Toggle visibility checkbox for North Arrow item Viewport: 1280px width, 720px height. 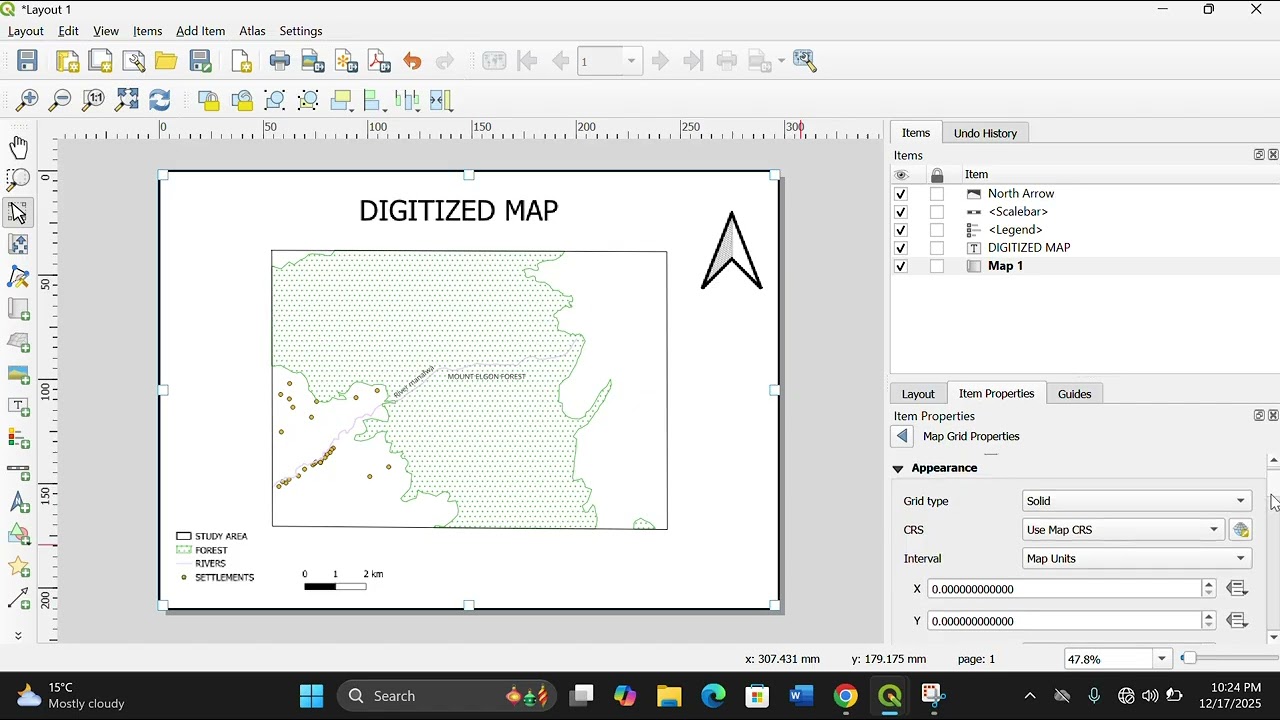tap(901, 194)
